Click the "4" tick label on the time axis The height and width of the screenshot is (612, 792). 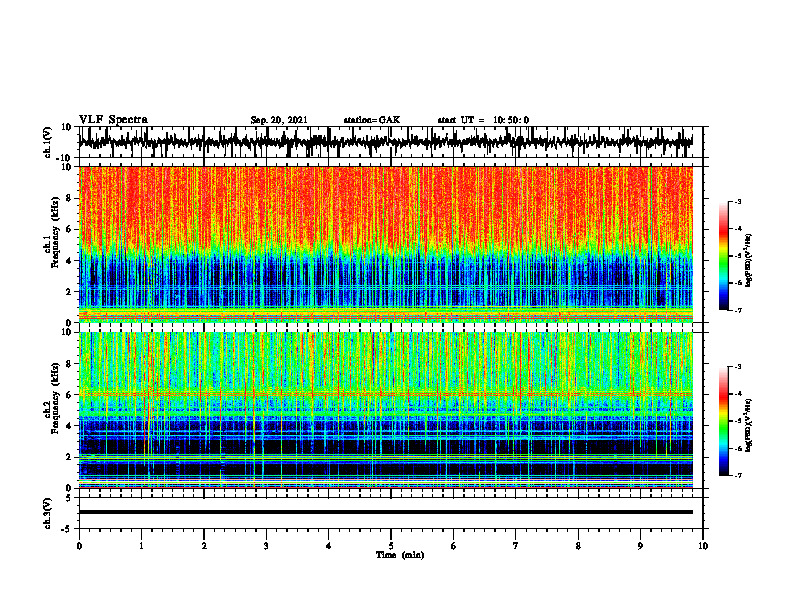[x=329, y=546]
